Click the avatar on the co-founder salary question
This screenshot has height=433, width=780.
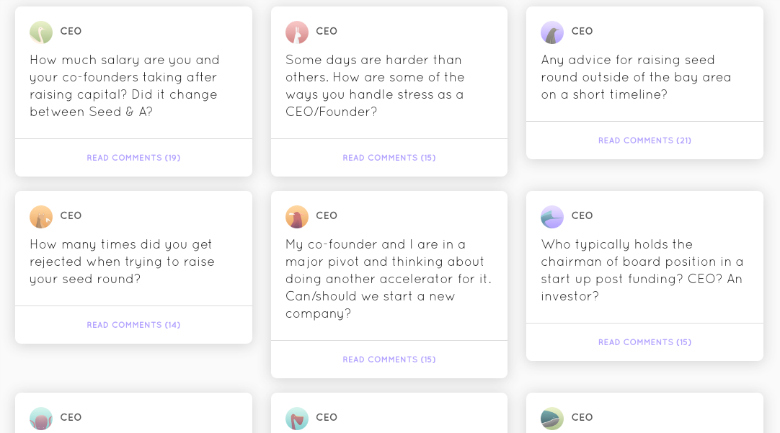41,32
